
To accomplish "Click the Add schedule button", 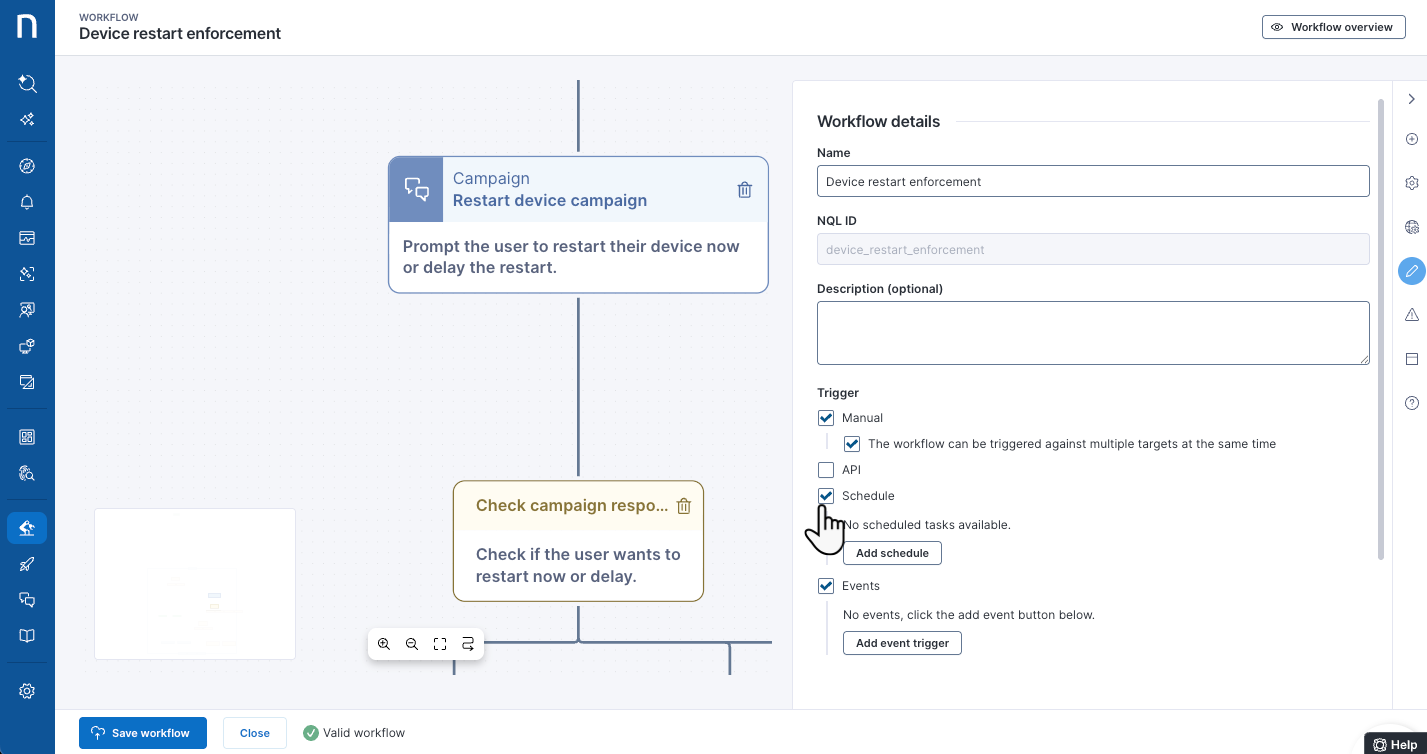I will pos(892,553).
